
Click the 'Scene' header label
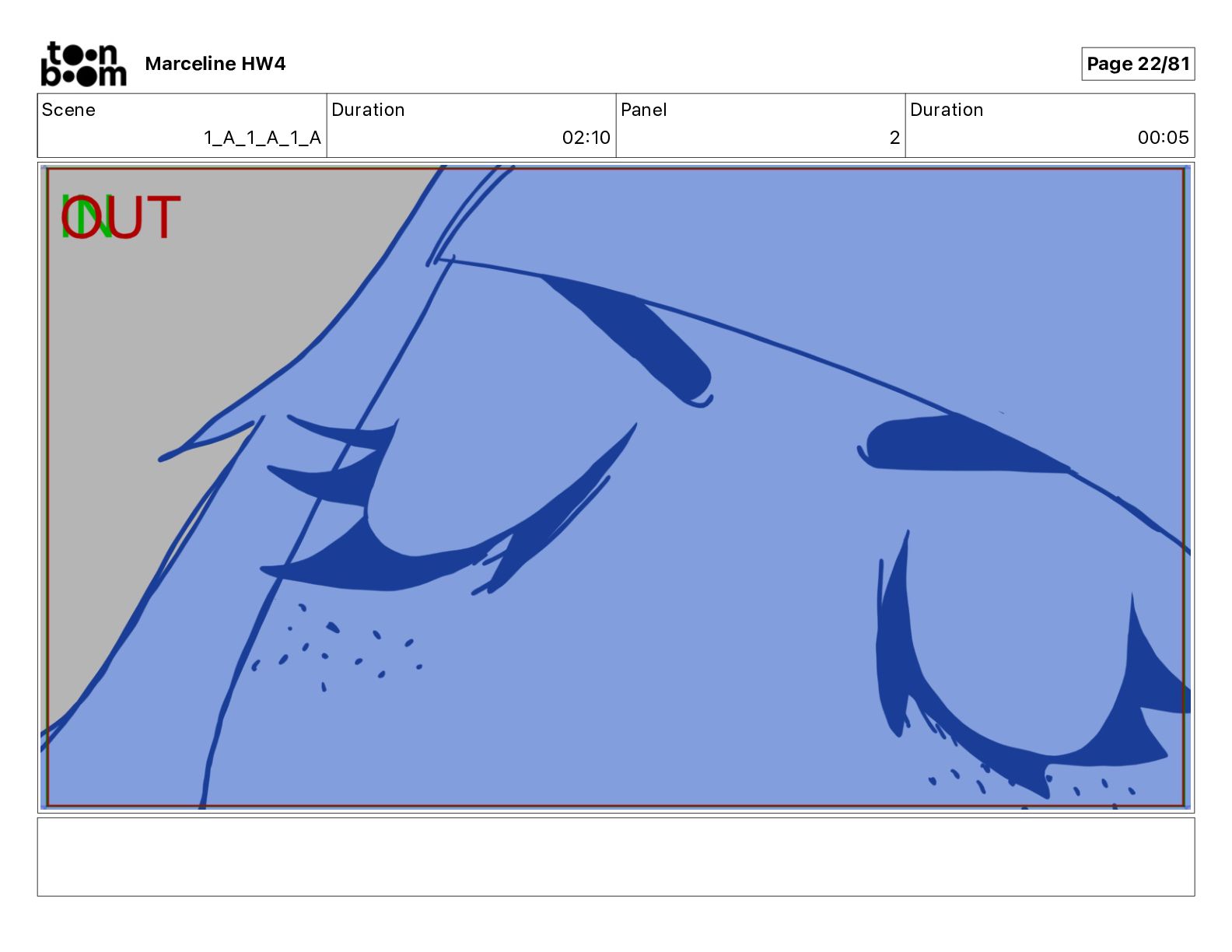point(68,110)
